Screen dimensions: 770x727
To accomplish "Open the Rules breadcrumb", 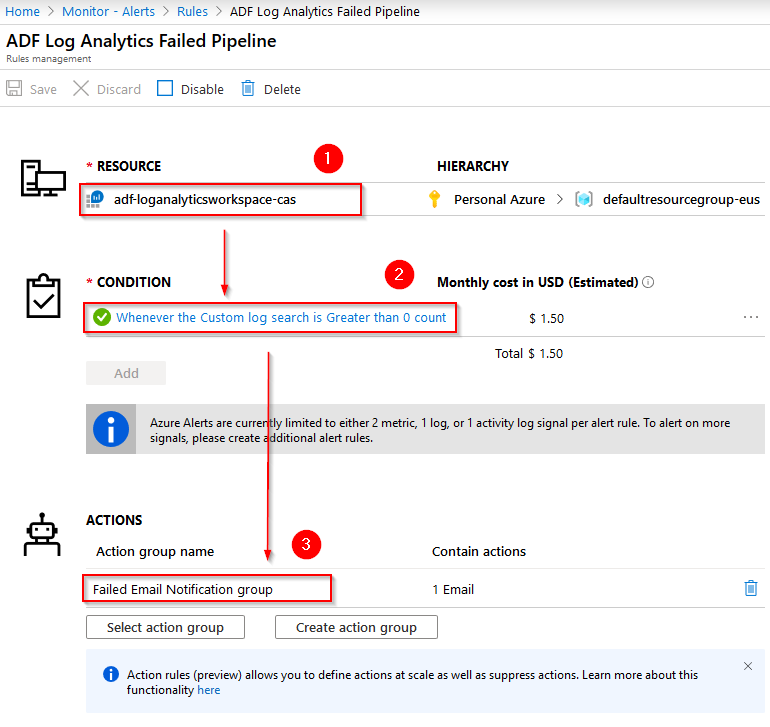I will (192, 11).
